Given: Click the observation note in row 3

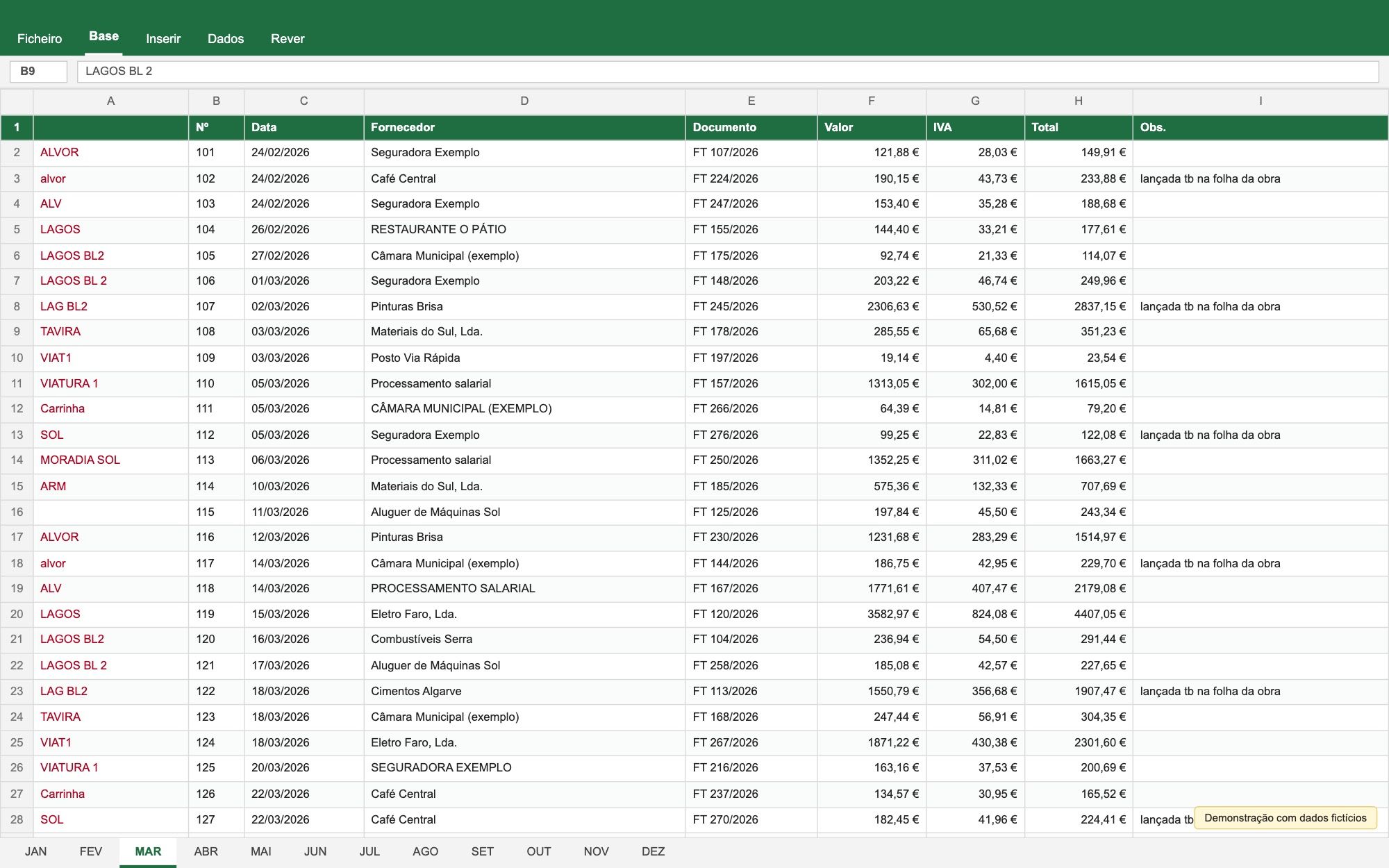Looking at the screenshot, I should click(x=1261, y=178).
